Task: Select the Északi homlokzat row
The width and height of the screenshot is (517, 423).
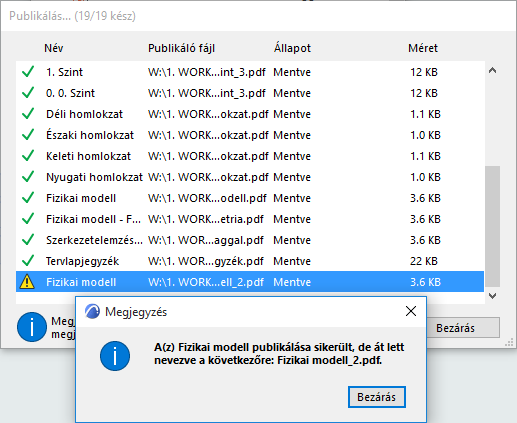Action: 250,135
